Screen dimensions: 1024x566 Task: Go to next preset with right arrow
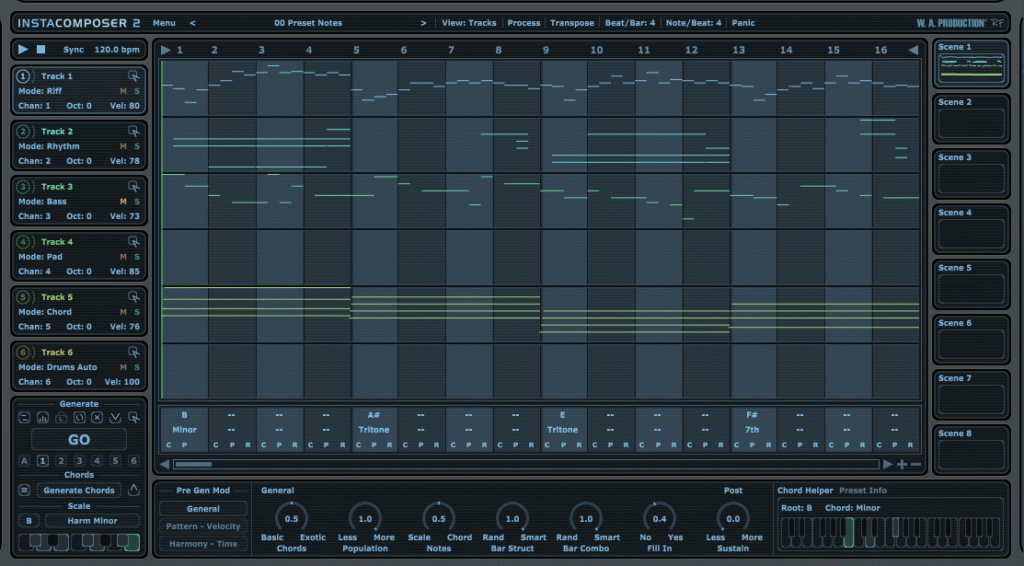coord(423,23)
